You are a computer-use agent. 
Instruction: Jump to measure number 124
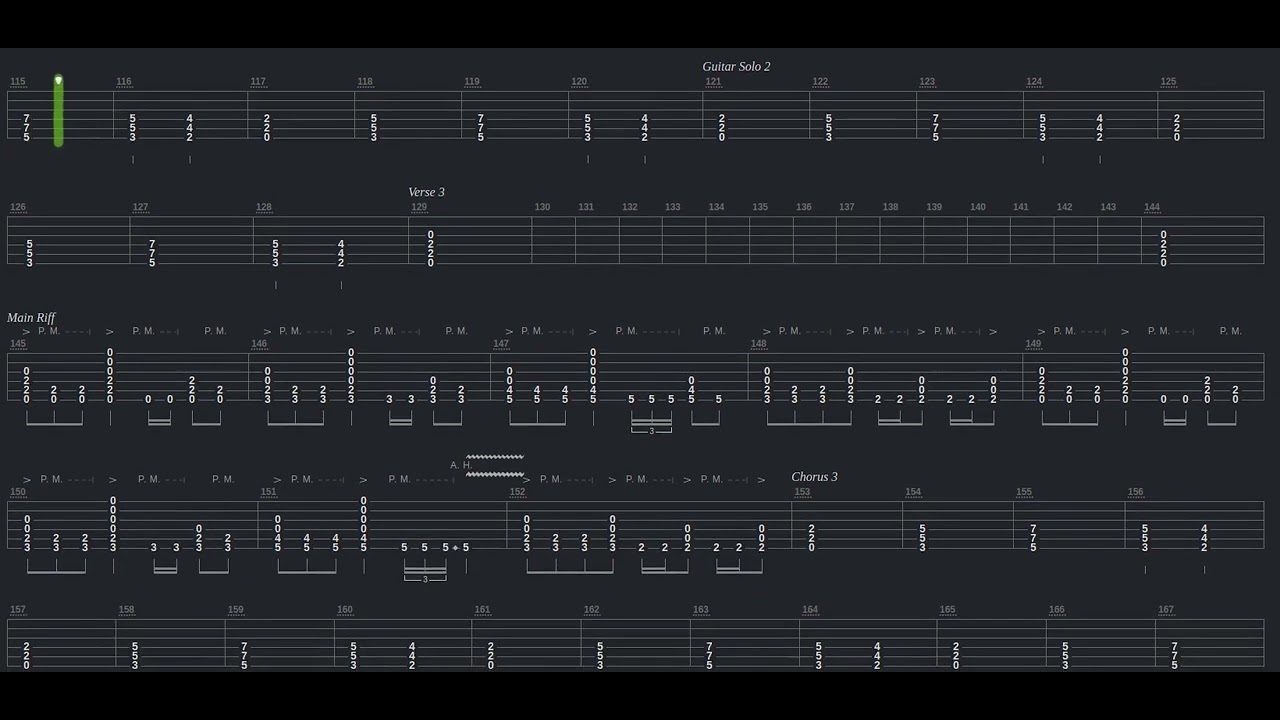click(1034, 82)
